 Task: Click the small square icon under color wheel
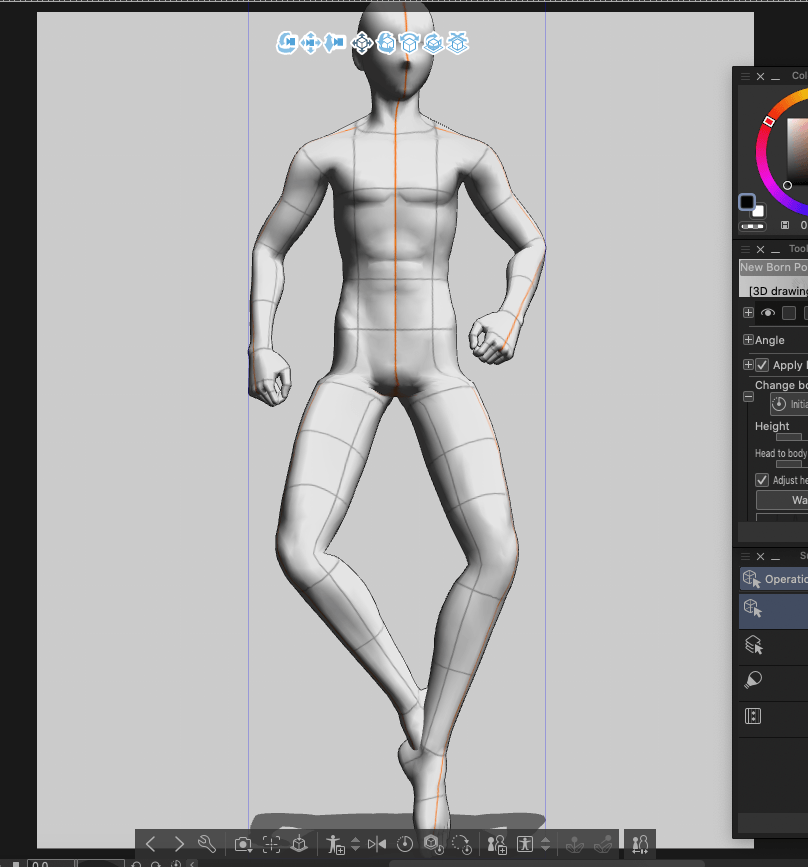point(785,225)
